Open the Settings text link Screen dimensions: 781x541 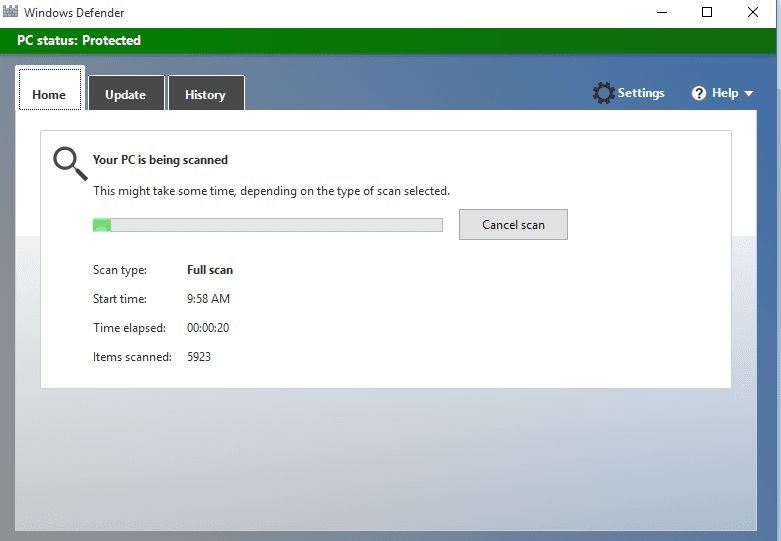click(x=641, y=93)
